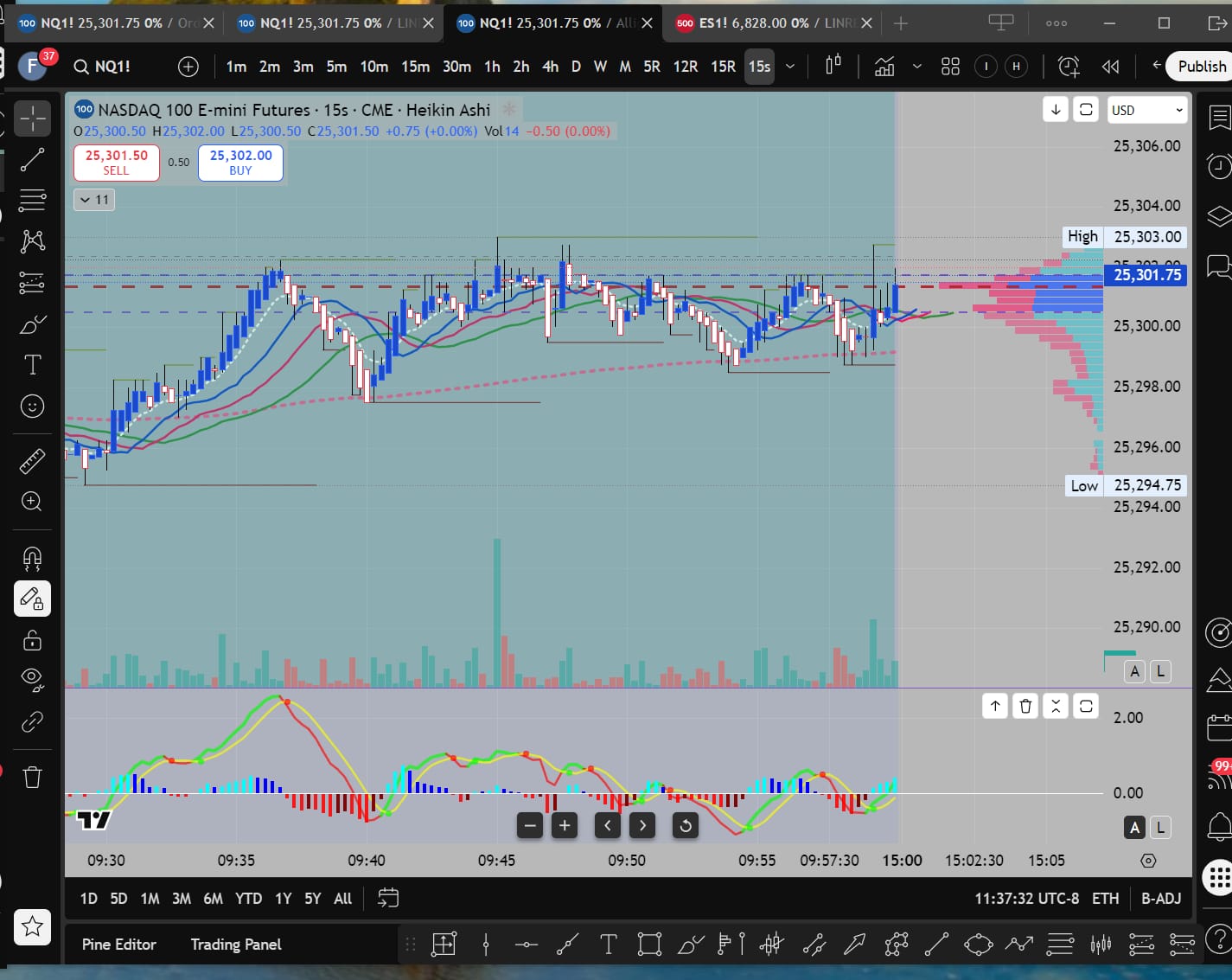1232x980 pixels.
Task: Activate the zoom in tool
Action: tap(33, 502)
